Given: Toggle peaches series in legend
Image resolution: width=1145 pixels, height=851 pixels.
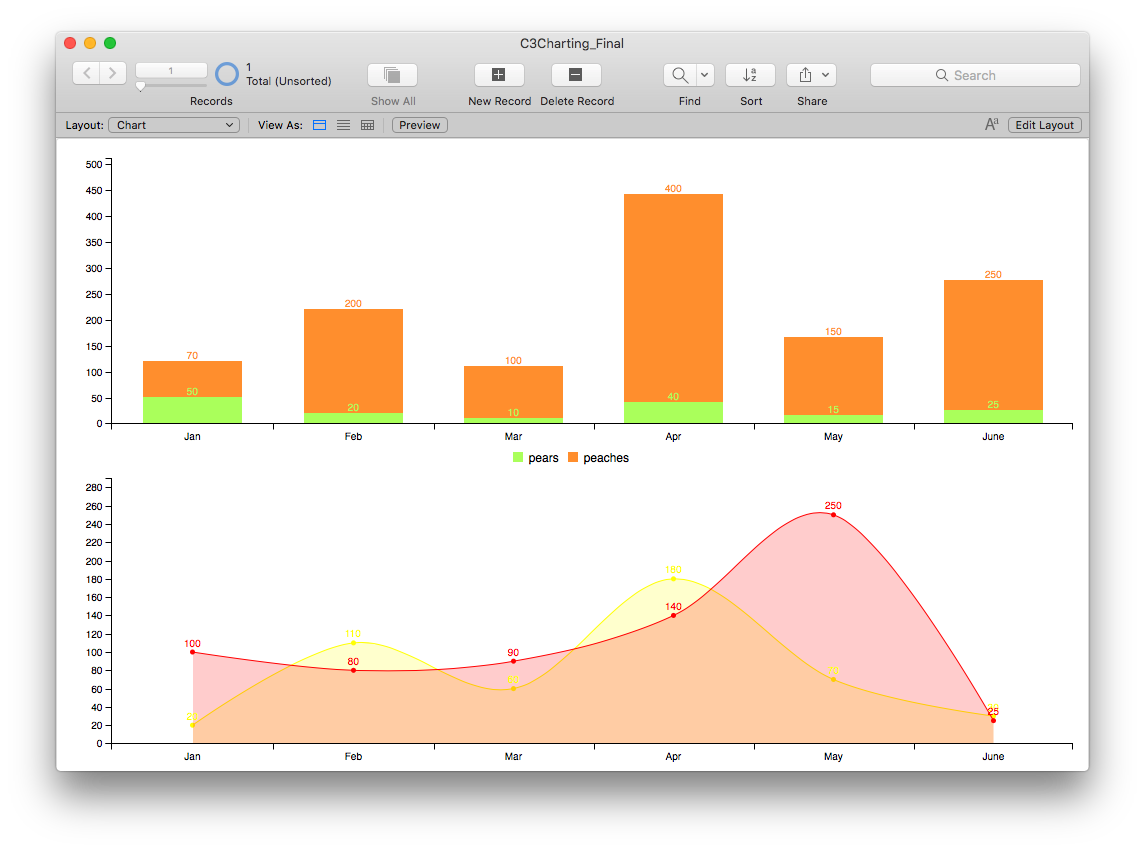Looking at the screenshot, I should tap(598, 458).
